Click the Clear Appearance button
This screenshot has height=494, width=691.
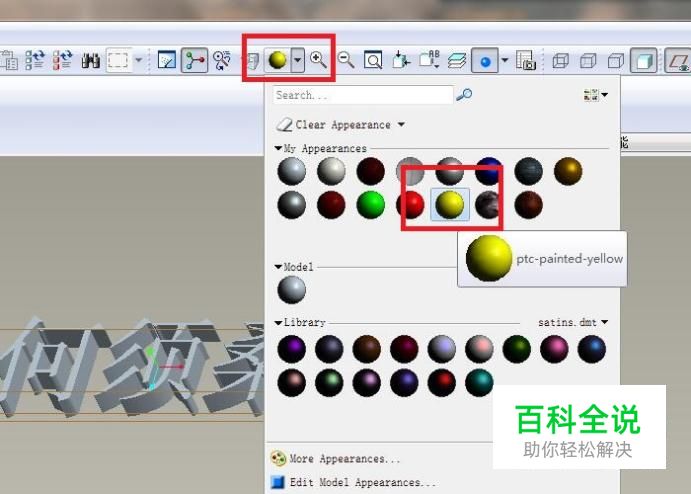tap(334, 125)
